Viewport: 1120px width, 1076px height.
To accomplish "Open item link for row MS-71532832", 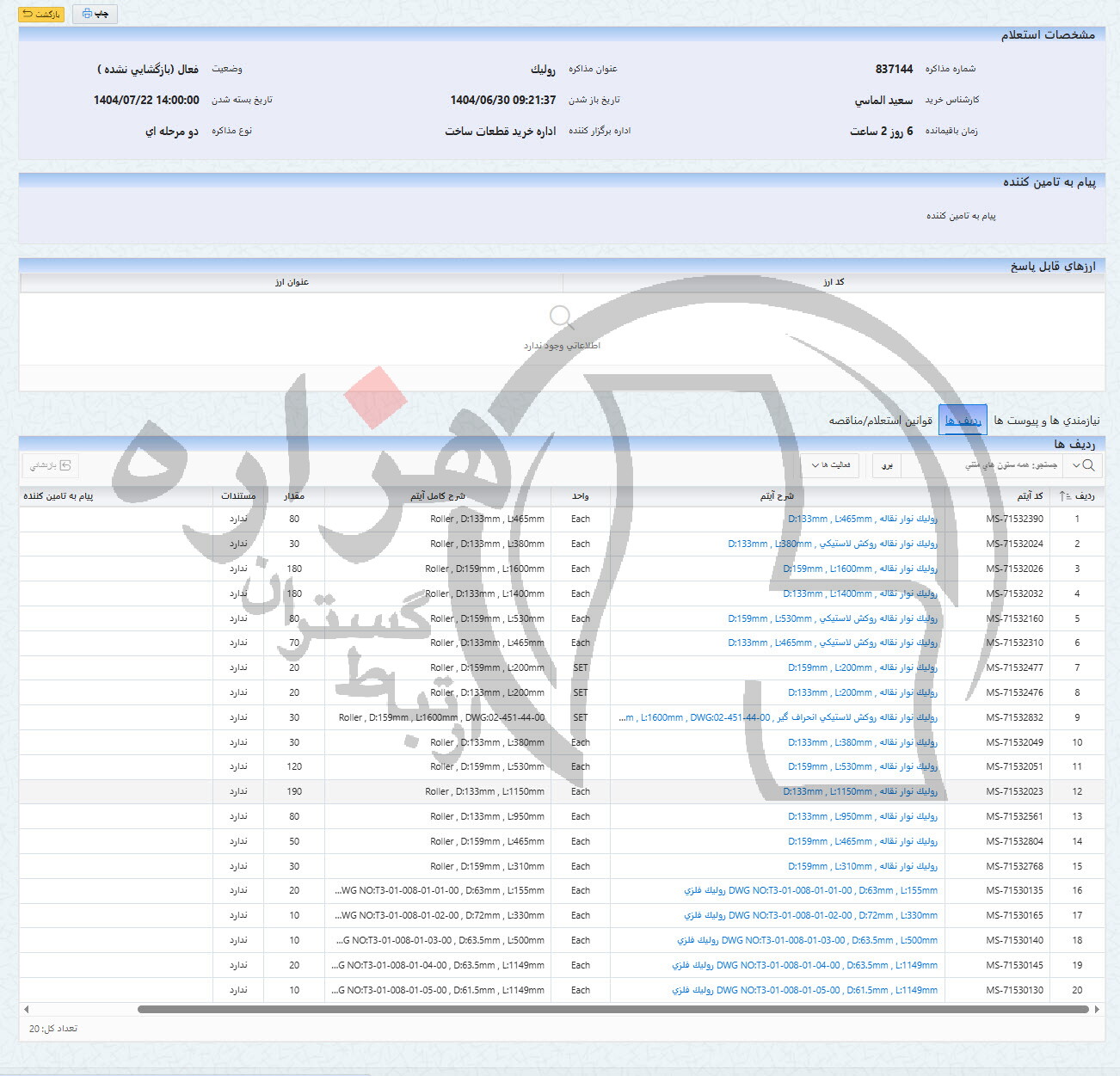I will [x=778, y=717].
